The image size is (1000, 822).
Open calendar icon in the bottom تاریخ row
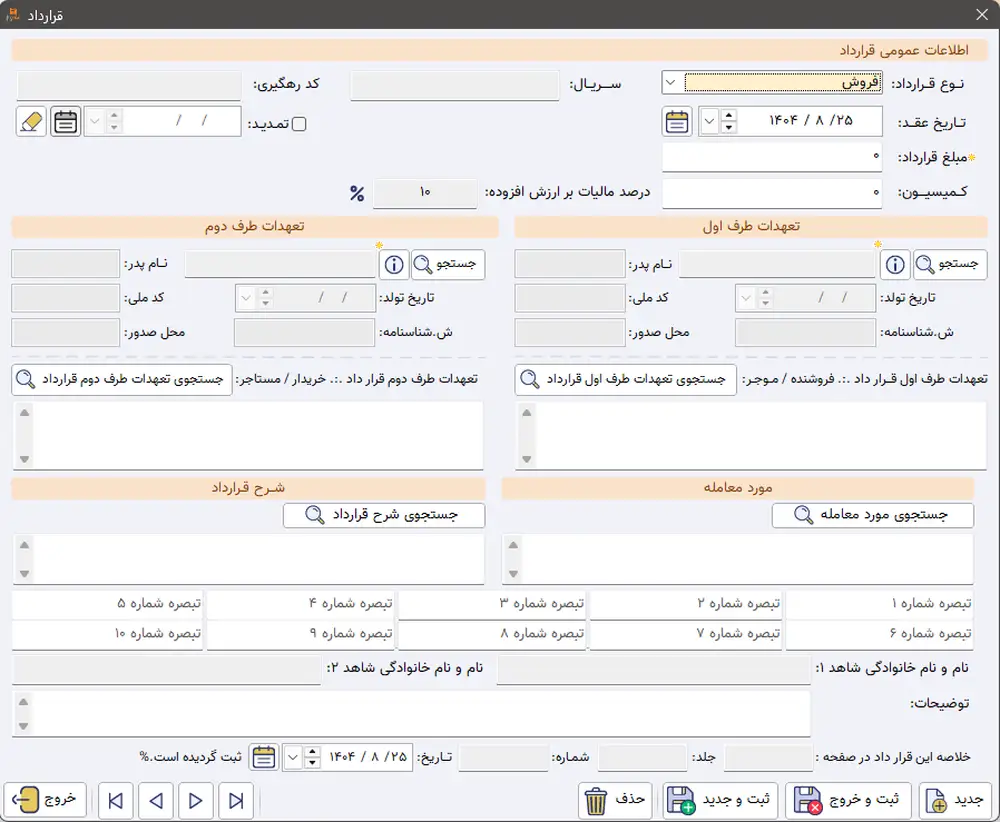tap(264, 757)
